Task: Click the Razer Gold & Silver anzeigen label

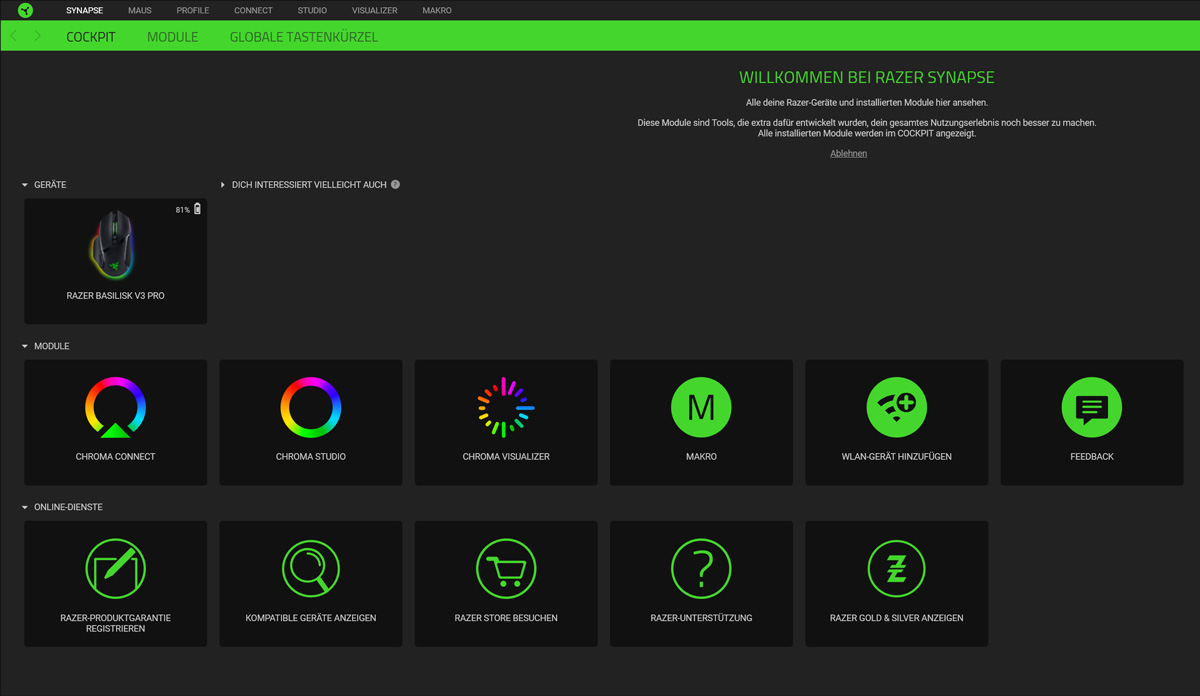Action: pyautogui.click(x=897, y=618)
